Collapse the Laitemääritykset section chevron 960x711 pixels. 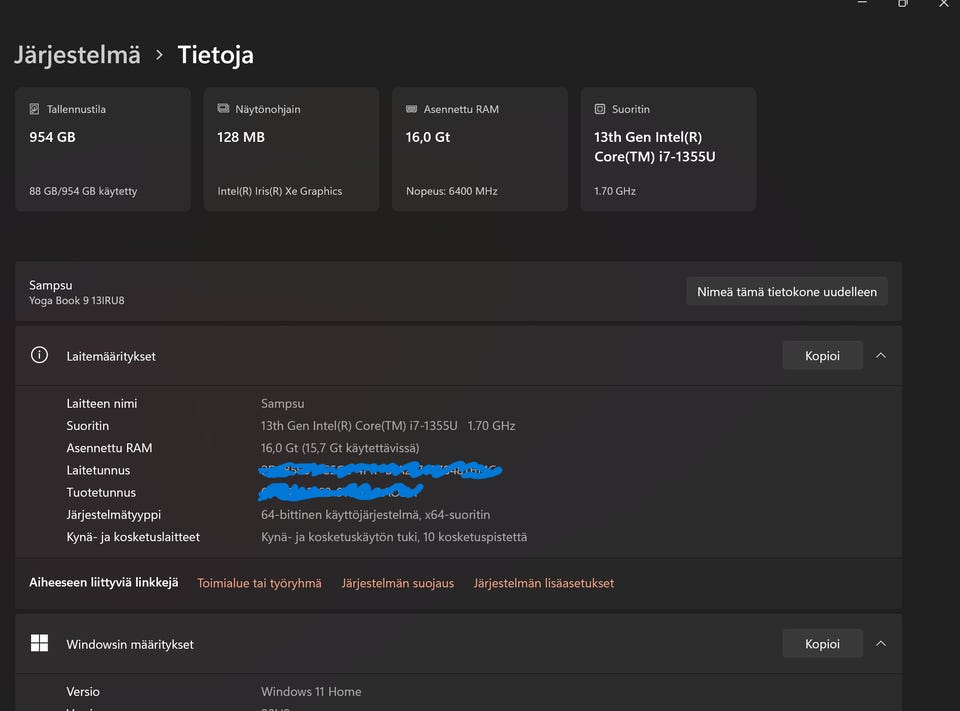pos(880,355)
